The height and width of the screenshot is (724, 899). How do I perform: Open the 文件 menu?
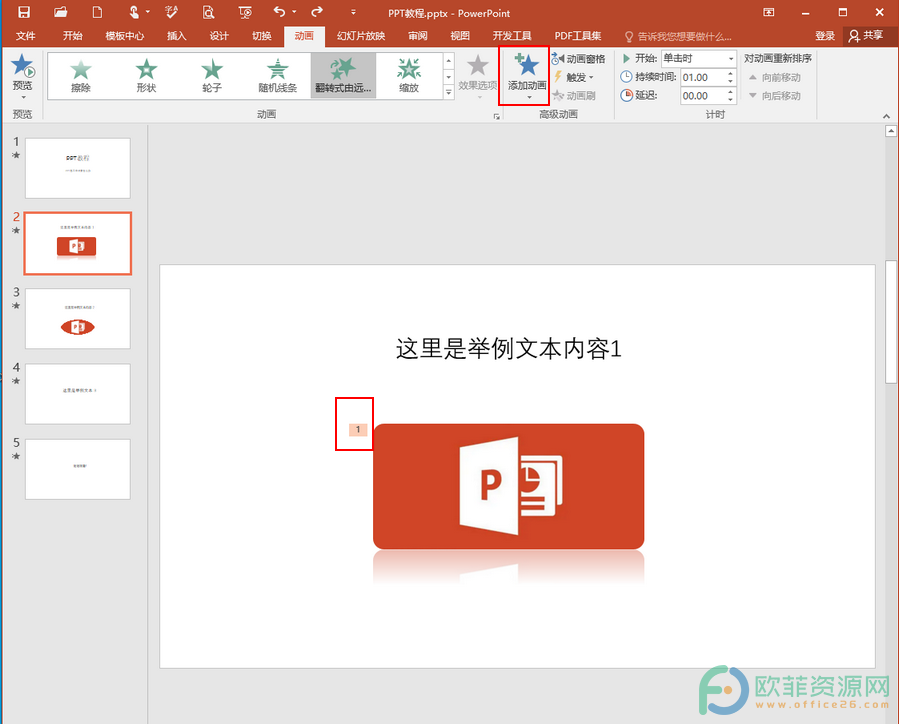pyautogui.click(x=25, y=36)
